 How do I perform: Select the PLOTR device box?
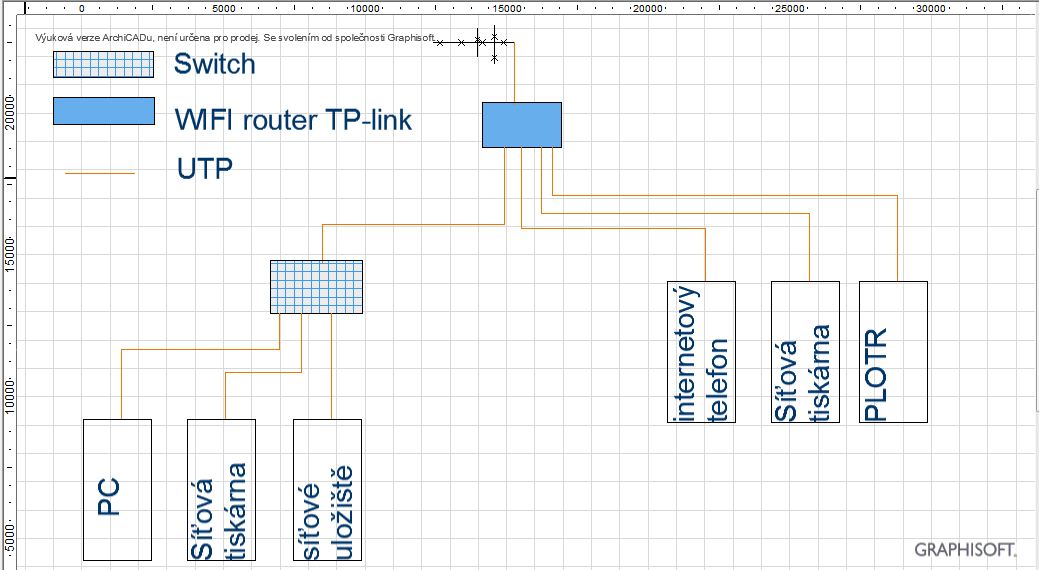[x=893, y=352]
